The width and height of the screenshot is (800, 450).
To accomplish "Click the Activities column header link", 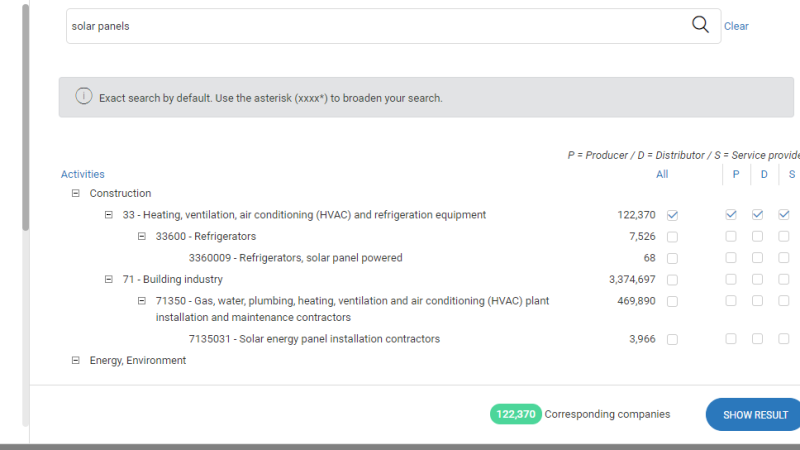I will point(83,174).
